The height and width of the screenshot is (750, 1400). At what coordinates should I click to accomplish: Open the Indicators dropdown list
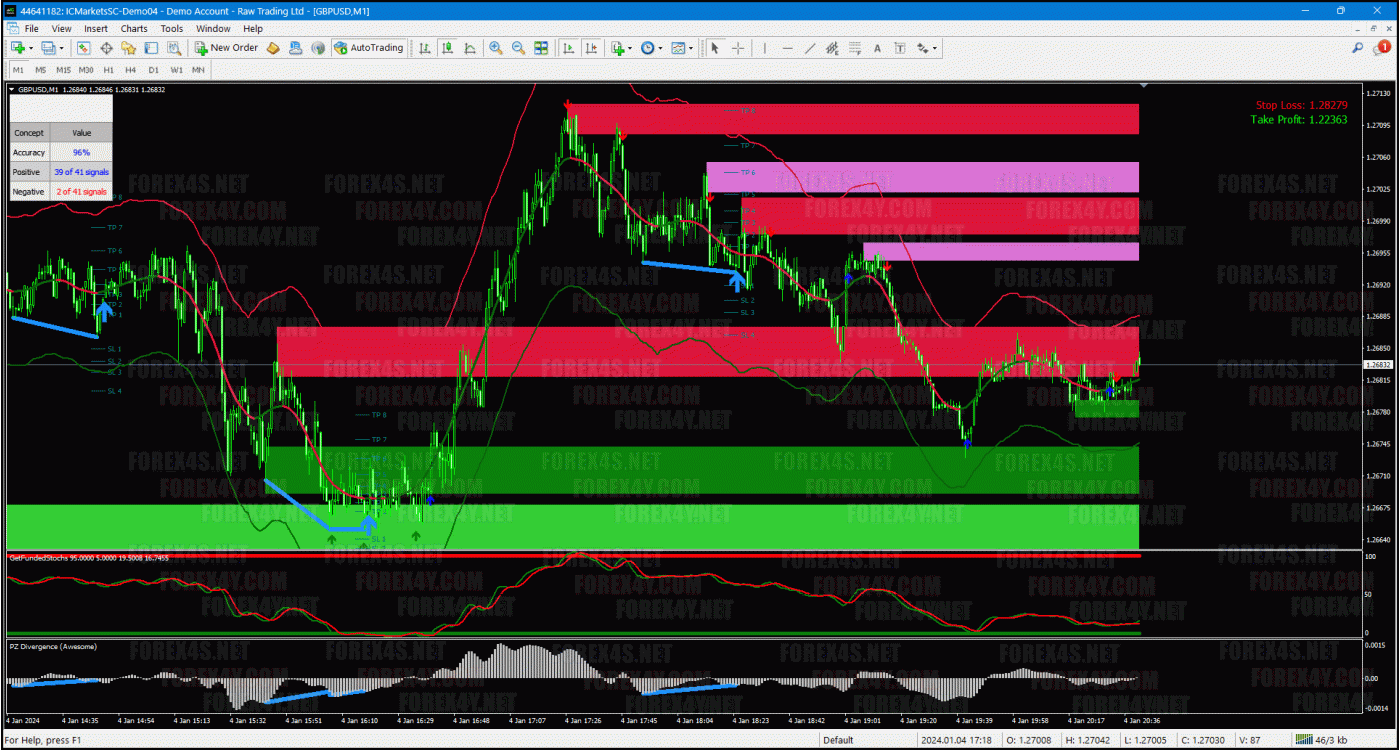click(x=629, y=47)
